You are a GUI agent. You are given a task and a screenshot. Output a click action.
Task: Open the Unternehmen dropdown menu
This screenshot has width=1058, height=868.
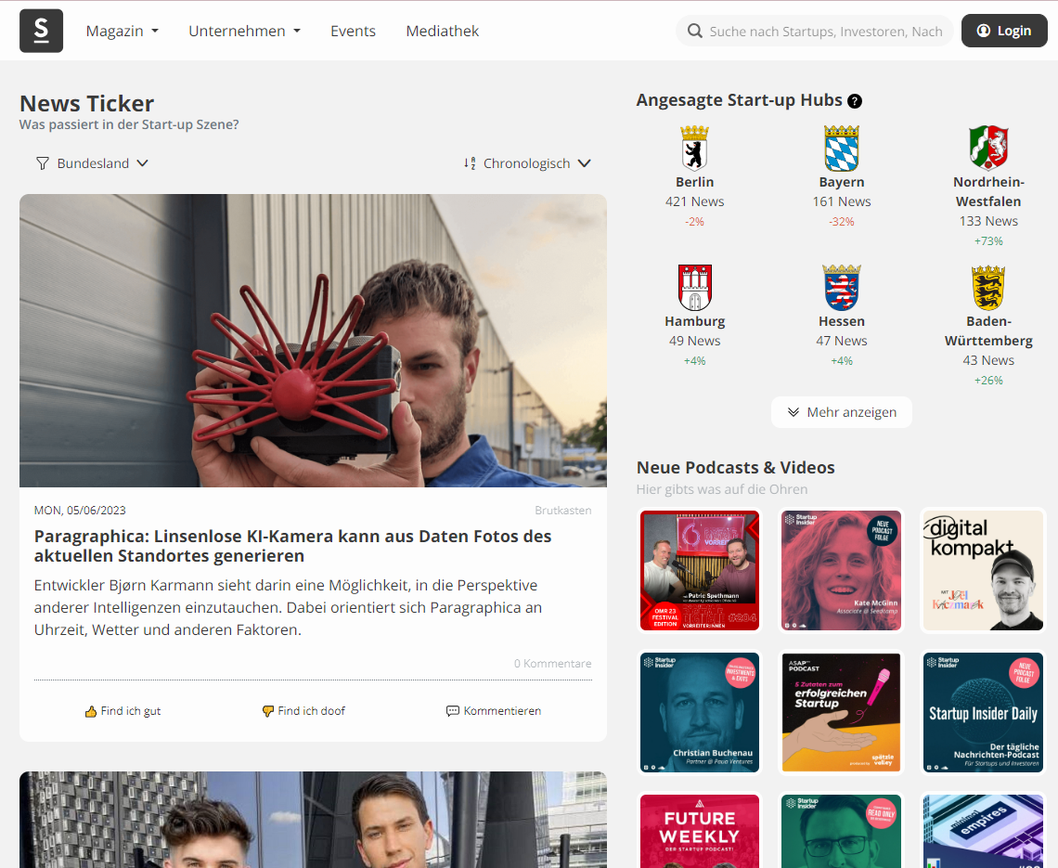(244, 31)
